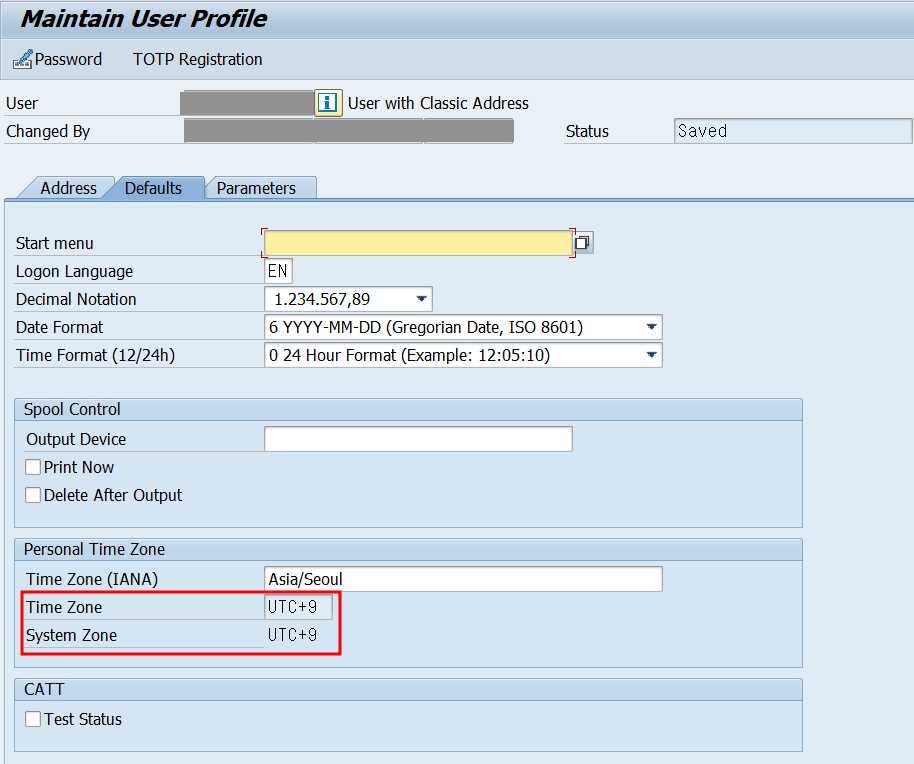Open the Parameters tab

click(x=256, y=188)
